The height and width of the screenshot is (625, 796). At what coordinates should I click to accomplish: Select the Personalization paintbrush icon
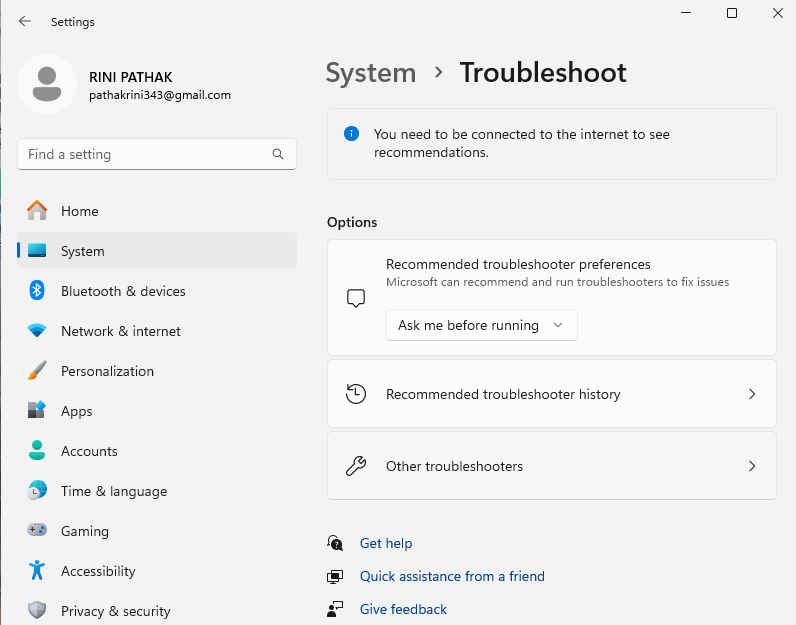click(x=37, y=371)
